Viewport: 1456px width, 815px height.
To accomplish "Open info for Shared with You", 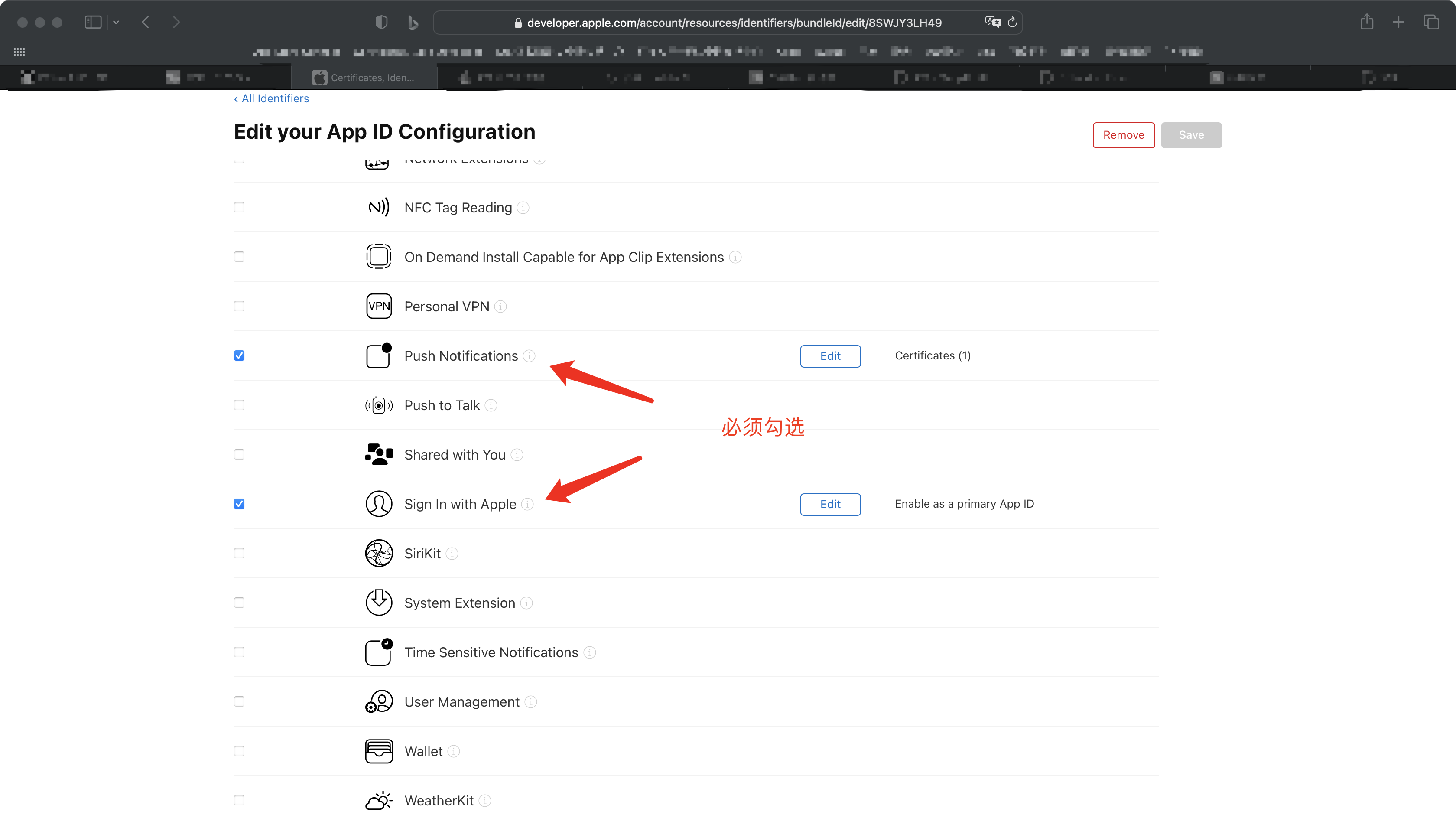I will [517, 455].
